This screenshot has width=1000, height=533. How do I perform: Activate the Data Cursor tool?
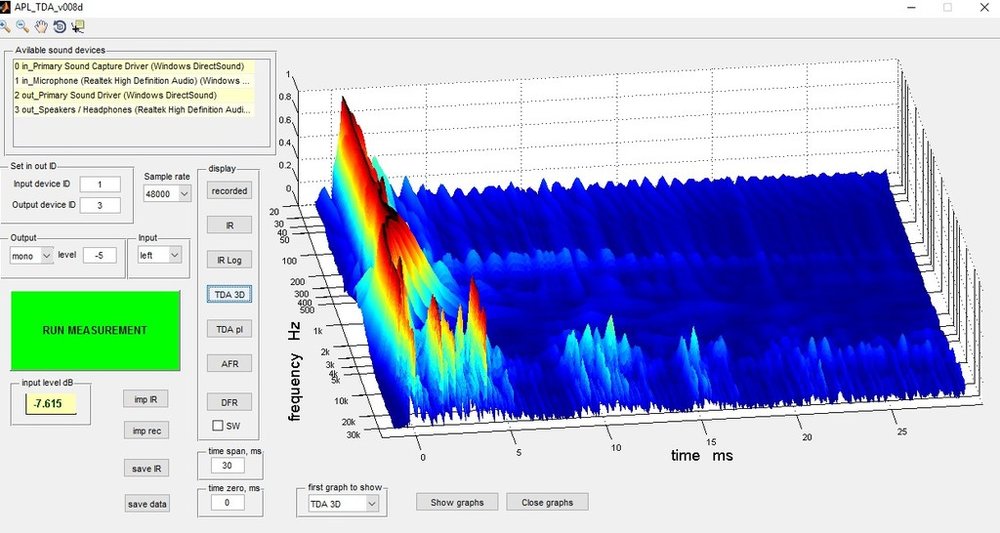pyautogui.click(x=78, y=26)
